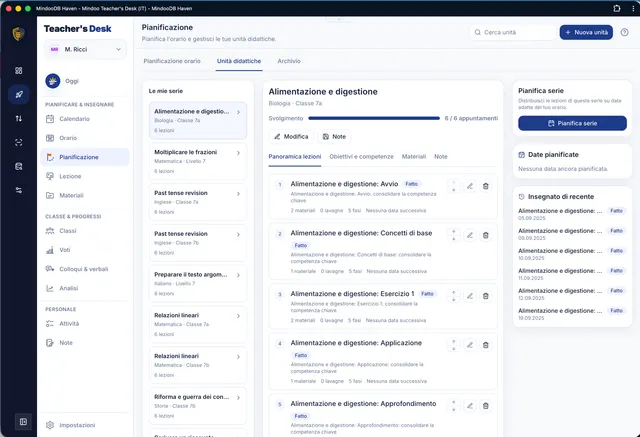The image size is (640, 437).
Task: Open Attività in sidebar
Action: [x=84, y=324]
